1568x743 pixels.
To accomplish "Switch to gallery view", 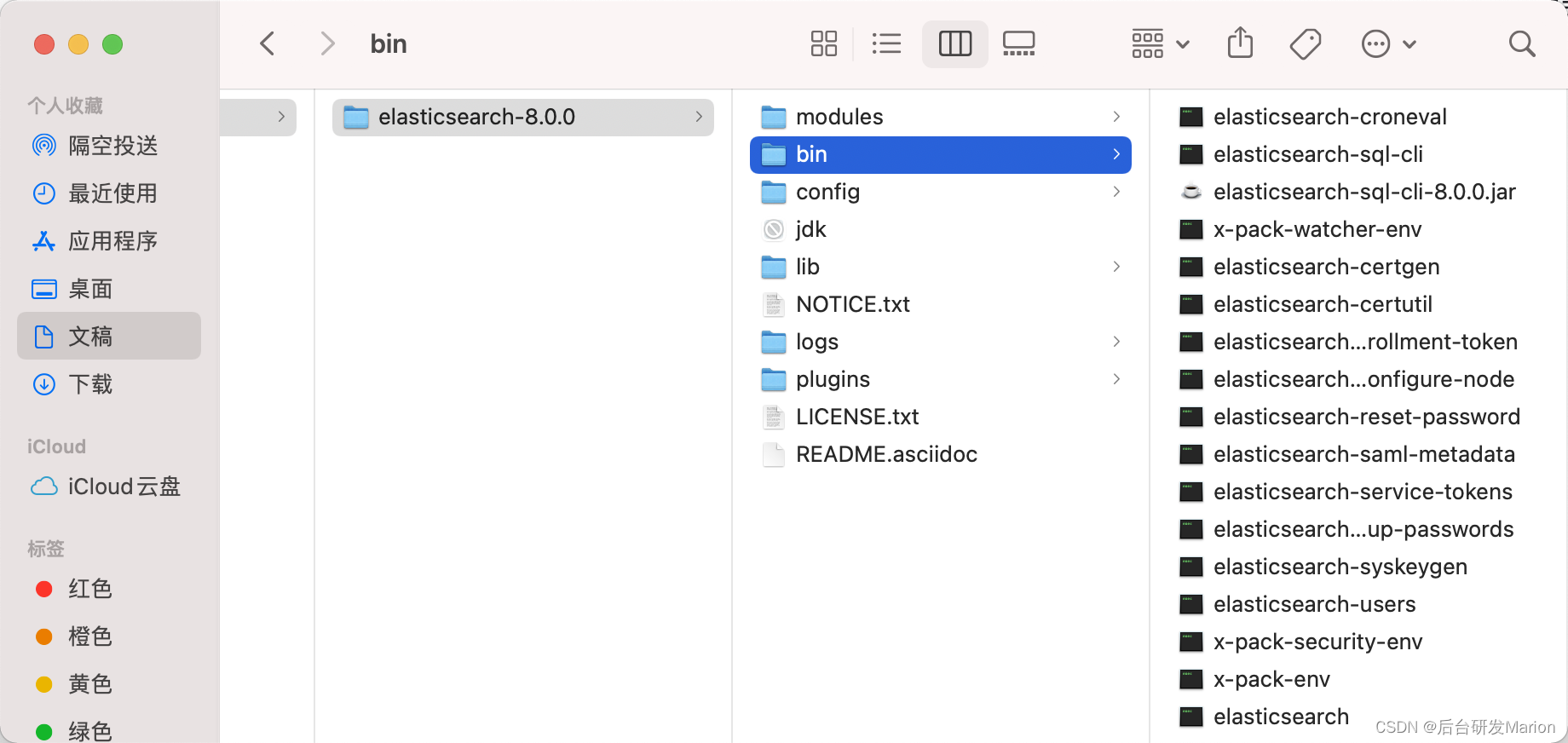I will [x=1019, y=43].
